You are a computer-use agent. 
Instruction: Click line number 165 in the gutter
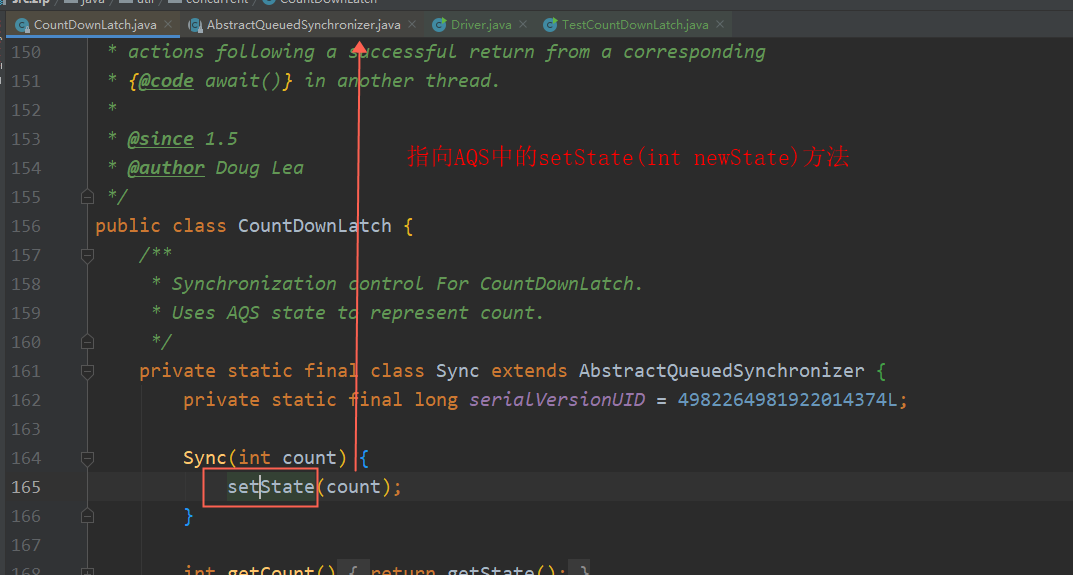point(26,487)
